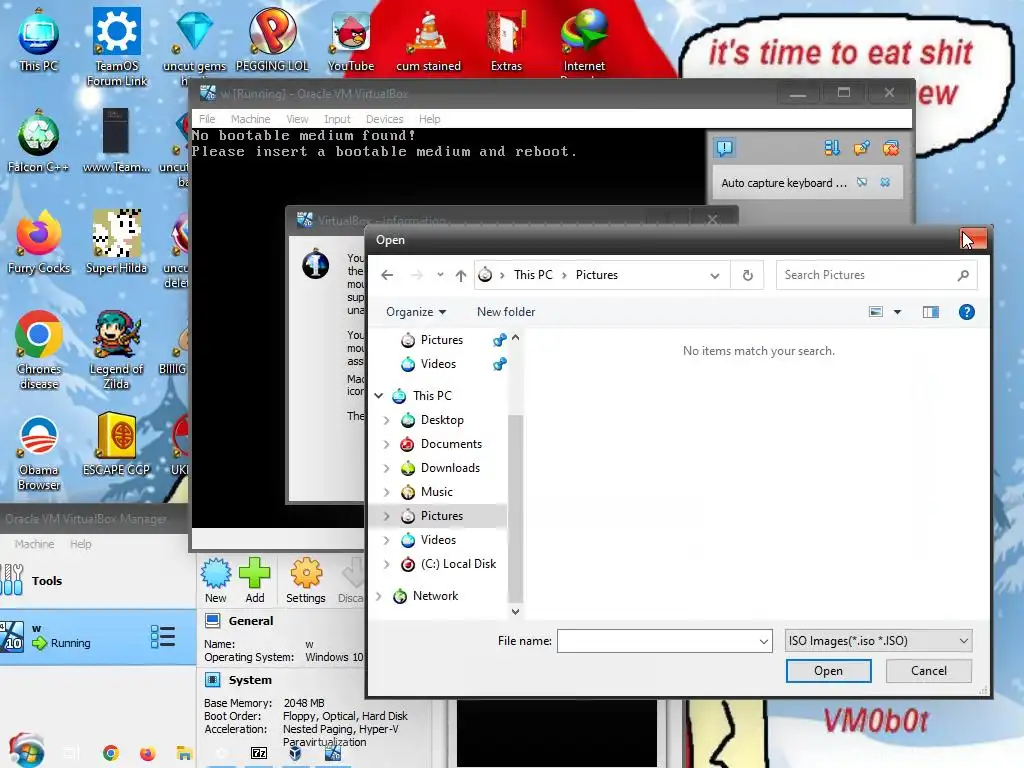Click the notification center speech-bubble icon
The height and width of the screenshot is (768, 1024).
725,148
